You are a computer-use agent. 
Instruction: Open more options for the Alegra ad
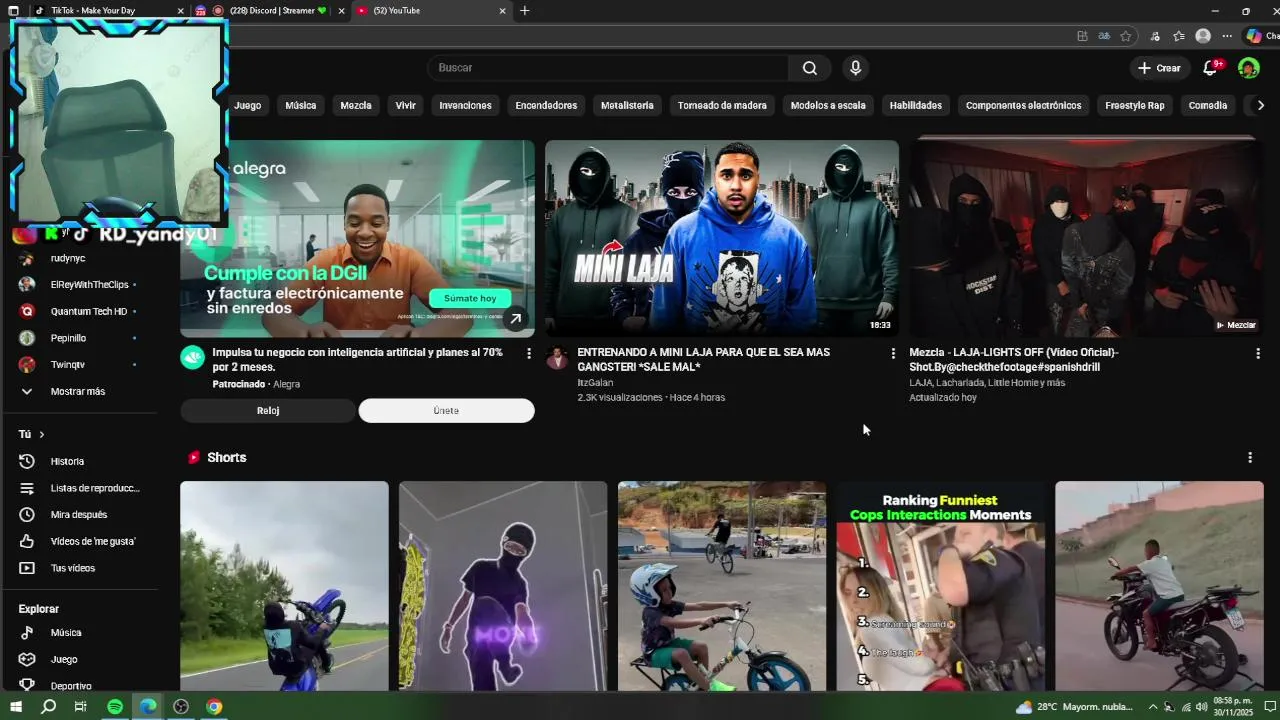[529, 353]
